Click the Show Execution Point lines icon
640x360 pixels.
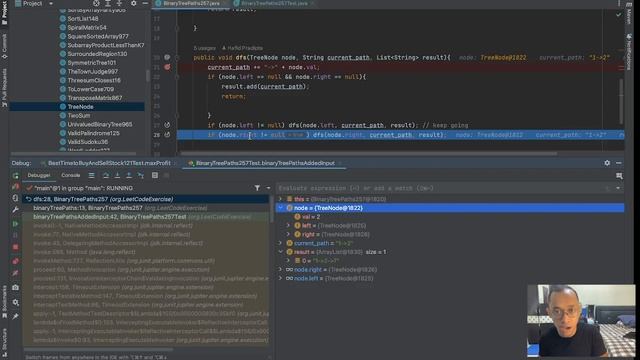tap(91, 176)
